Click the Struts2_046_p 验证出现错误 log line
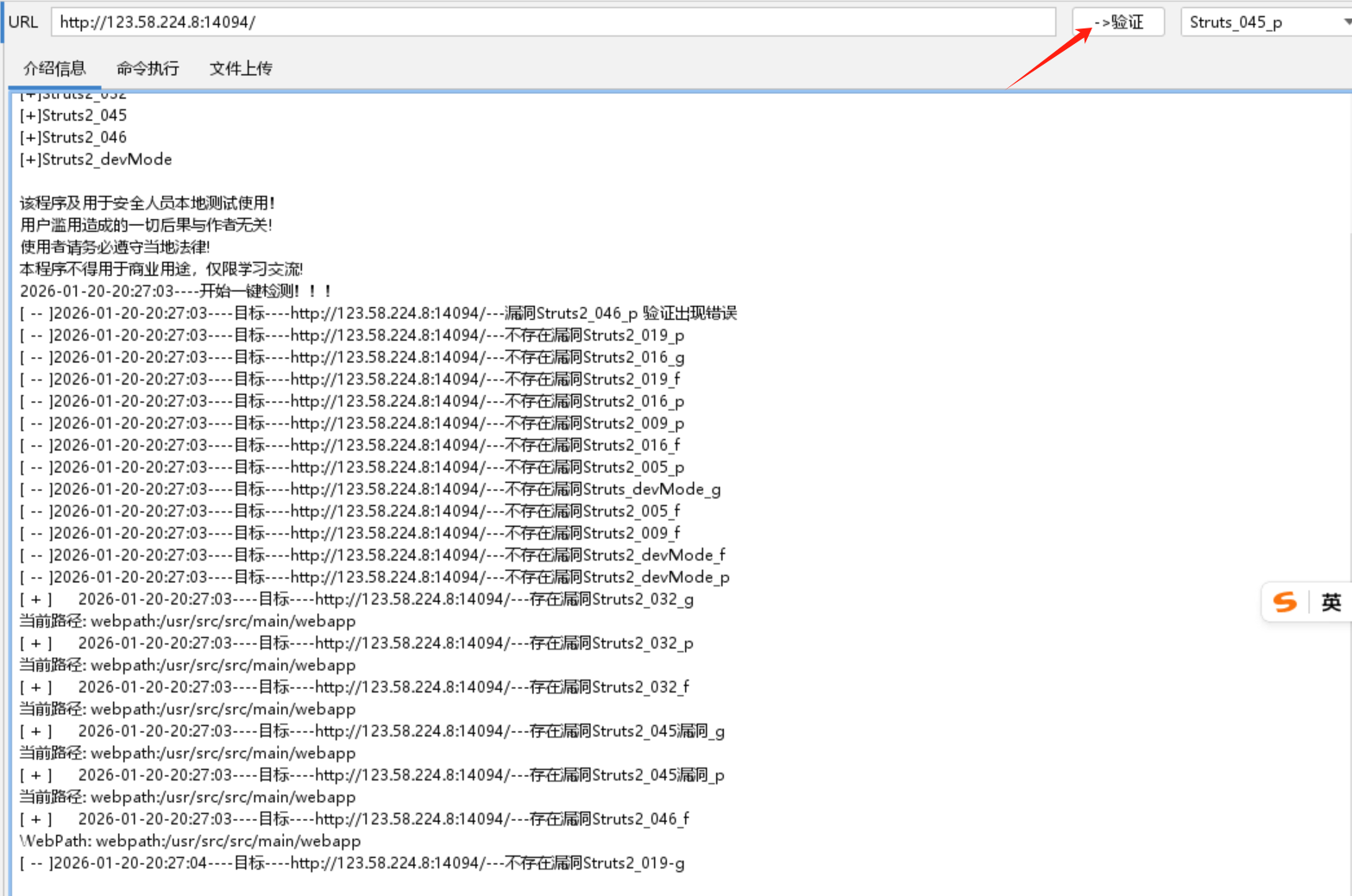This screenshot has width=1352, height=896. pos(379,313)
